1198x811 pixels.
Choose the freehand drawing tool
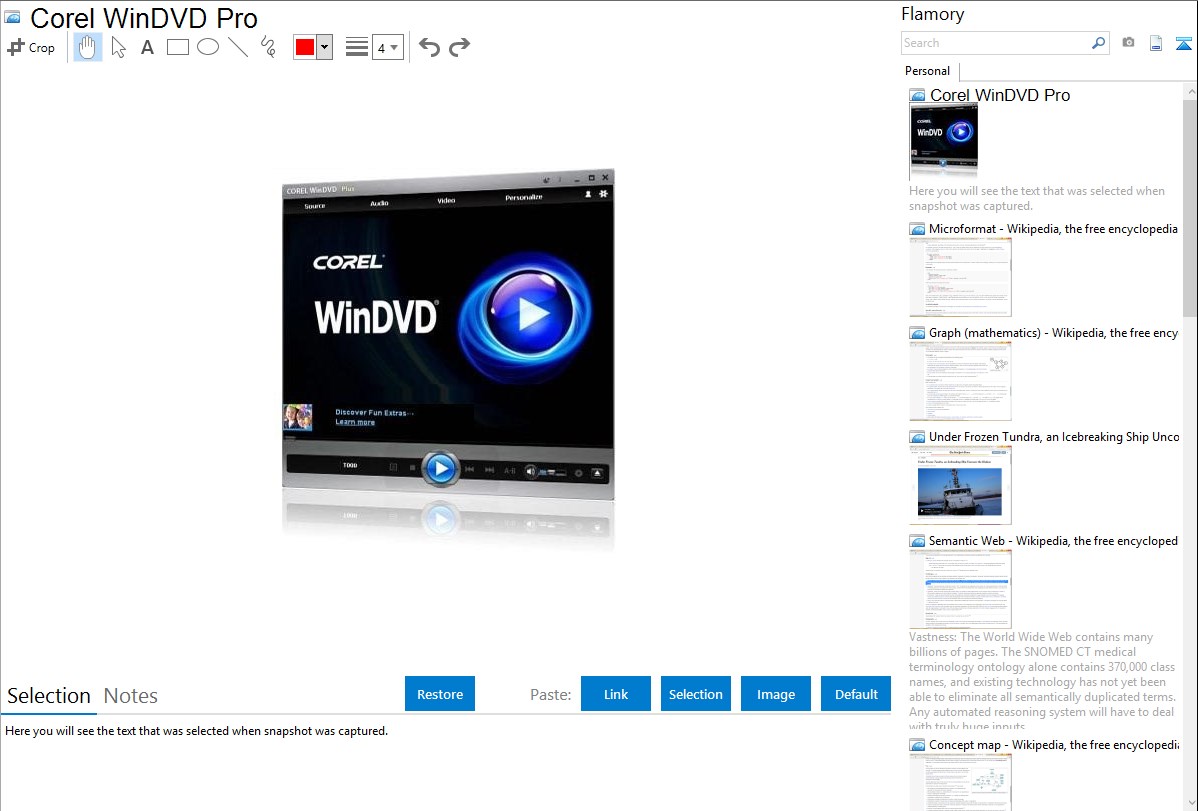pos(268,47)
